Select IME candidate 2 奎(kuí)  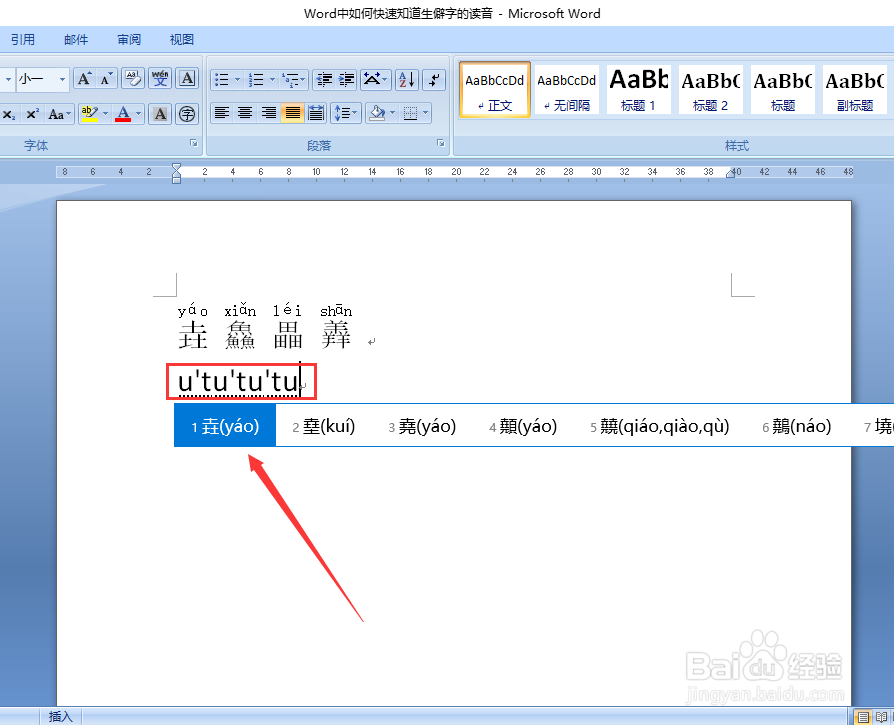point(323,426)
